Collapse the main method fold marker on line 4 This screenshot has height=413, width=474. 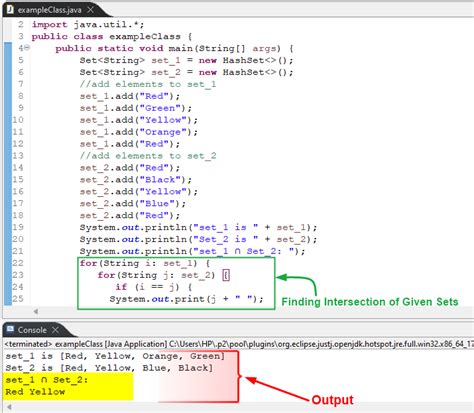click(27, 48)
